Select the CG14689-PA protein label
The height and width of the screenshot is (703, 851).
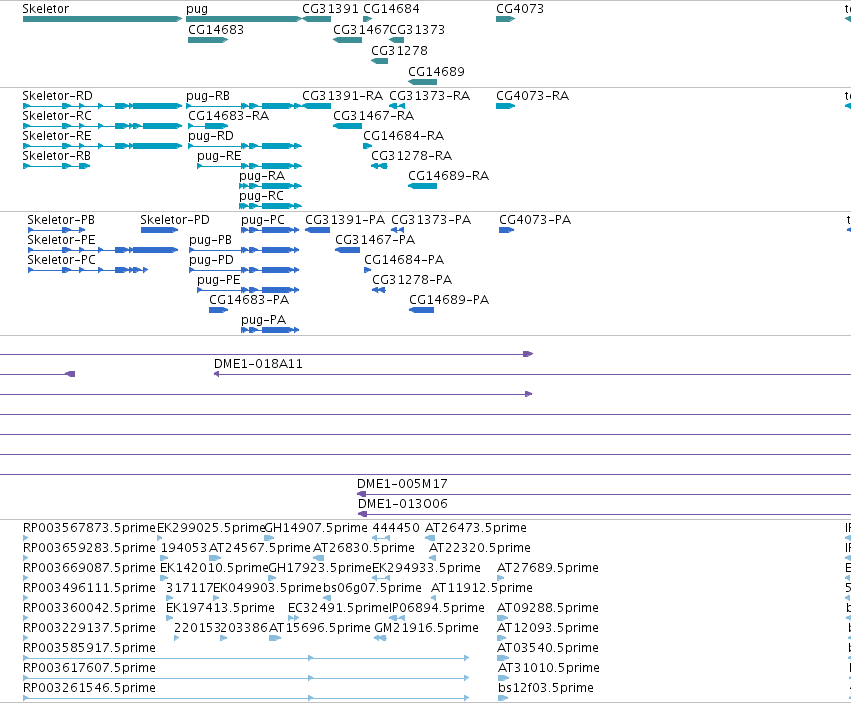point(449,300)
